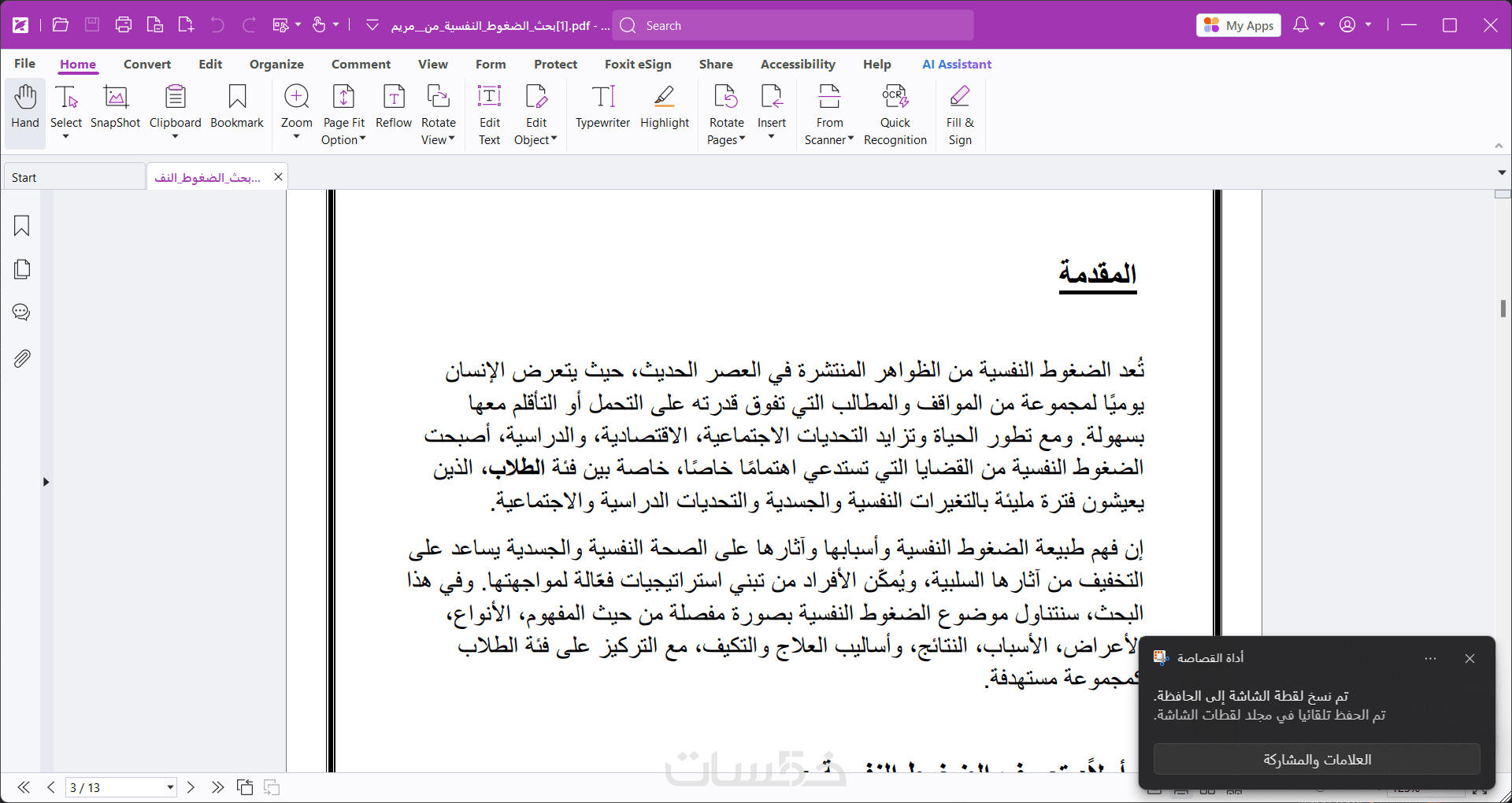Switch to the Start document tab
The width and height of the screenshot is (1512, 803).
[x=75, y=177]
